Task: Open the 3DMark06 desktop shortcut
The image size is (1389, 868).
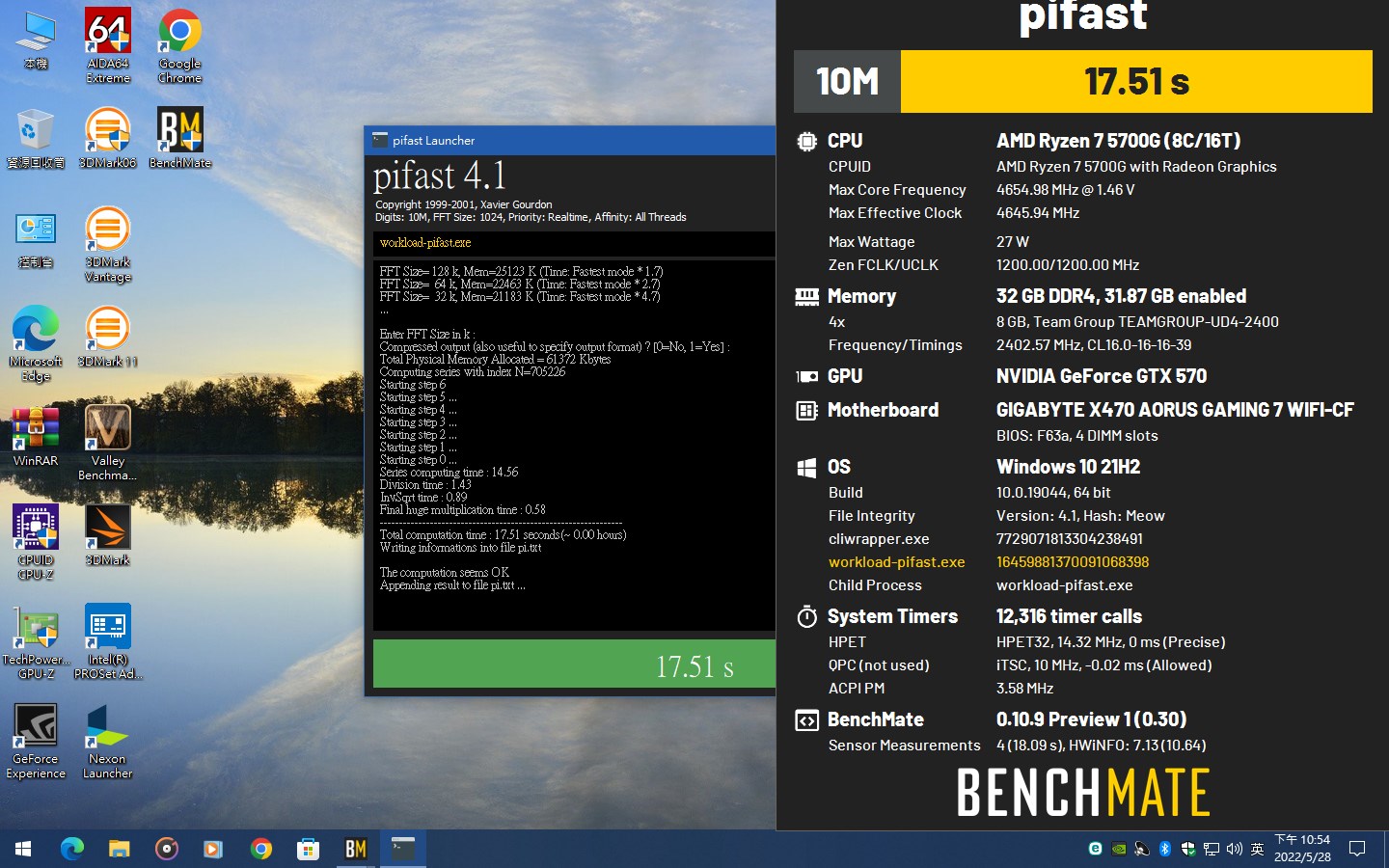Action: (108, 138)
